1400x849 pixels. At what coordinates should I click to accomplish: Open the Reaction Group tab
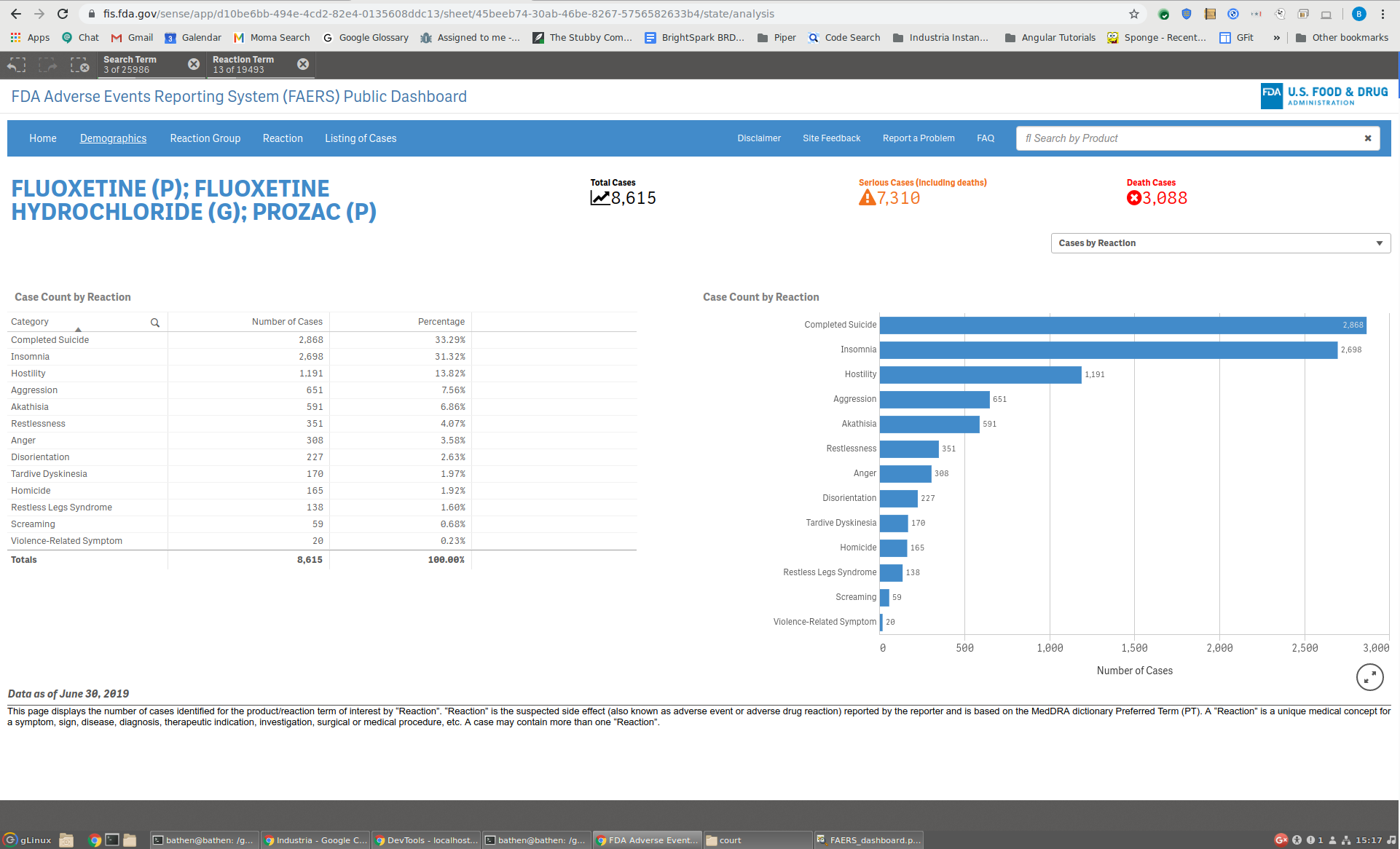pyautogui.click(x=205, y=138)
